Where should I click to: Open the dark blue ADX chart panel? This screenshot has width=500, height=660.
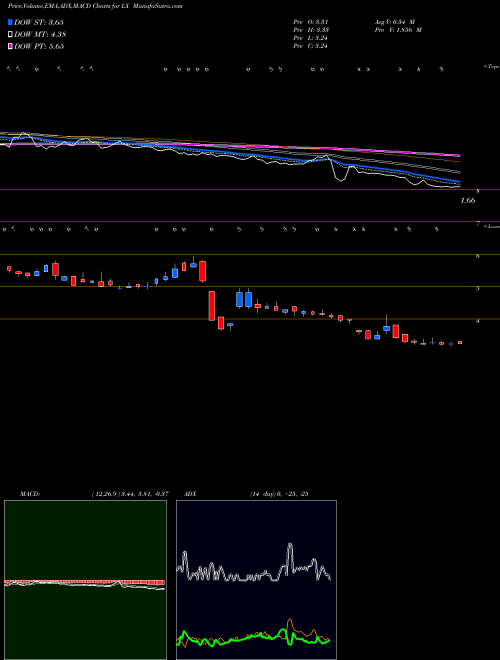click(256, 580)
